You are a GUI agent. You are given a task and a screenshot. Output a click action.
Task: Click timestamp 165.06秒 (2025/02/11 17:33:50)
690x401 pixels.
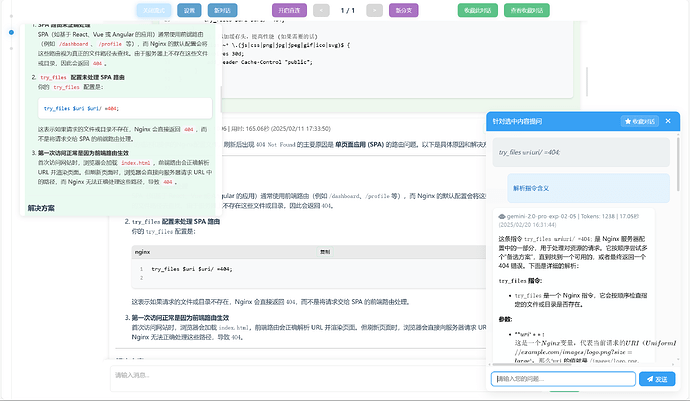(x=288, y=129)
